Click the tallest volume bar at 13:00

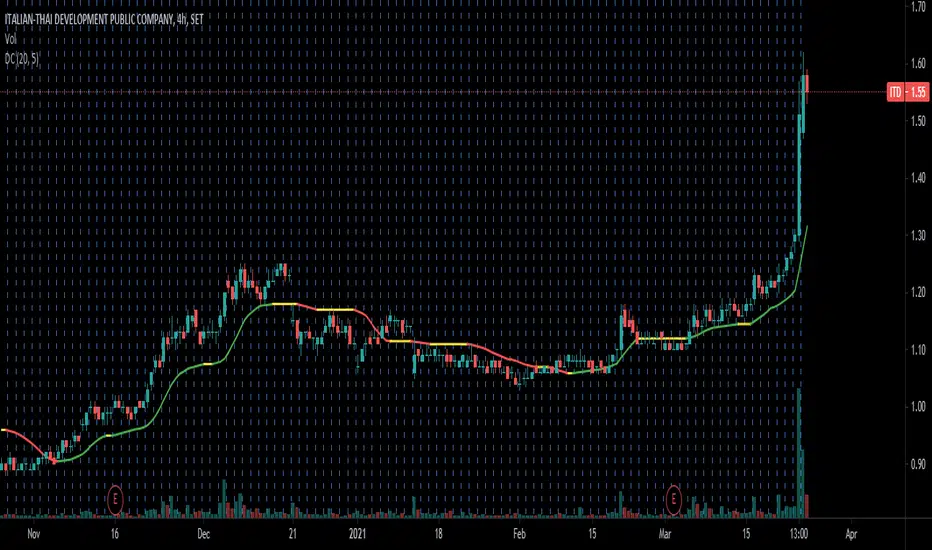(799, 452)
